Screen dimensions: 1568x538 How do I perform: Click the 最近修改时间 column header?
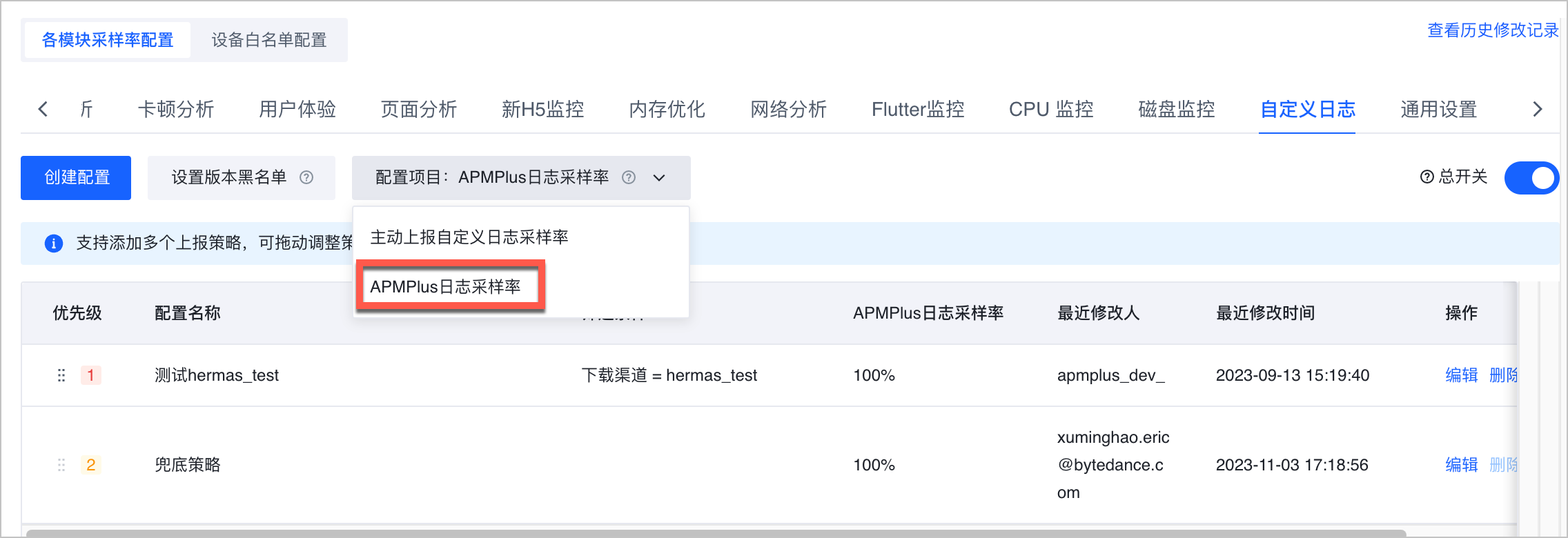(1266, 313)
